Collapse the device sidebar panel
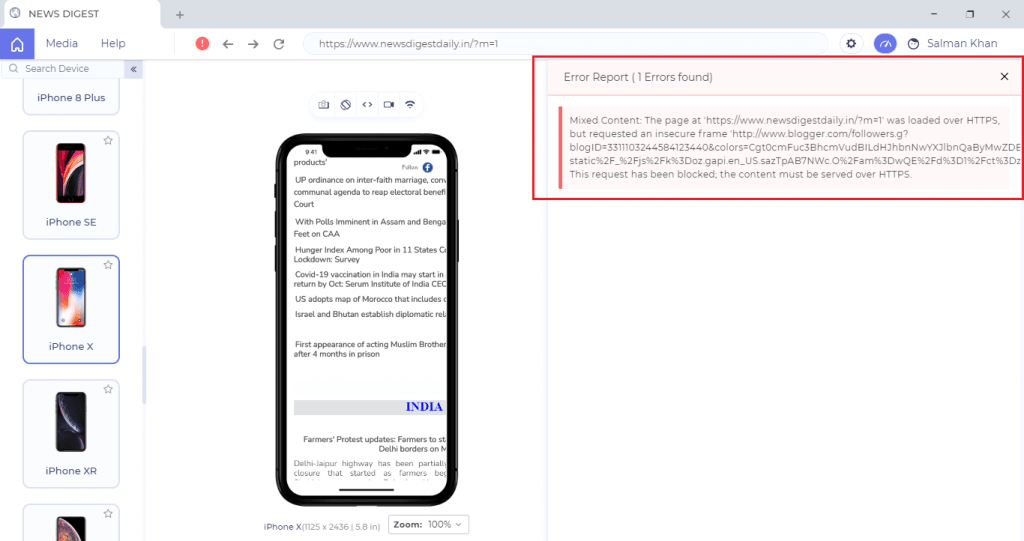1024x541 pixels. 133,69
